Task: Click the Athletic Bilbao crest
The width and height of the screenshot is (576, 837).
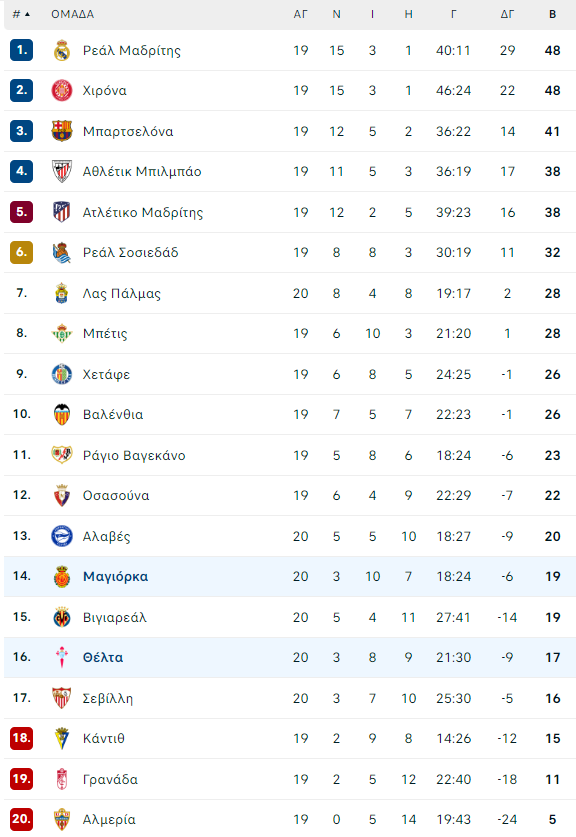Action: tap(61, 171)
